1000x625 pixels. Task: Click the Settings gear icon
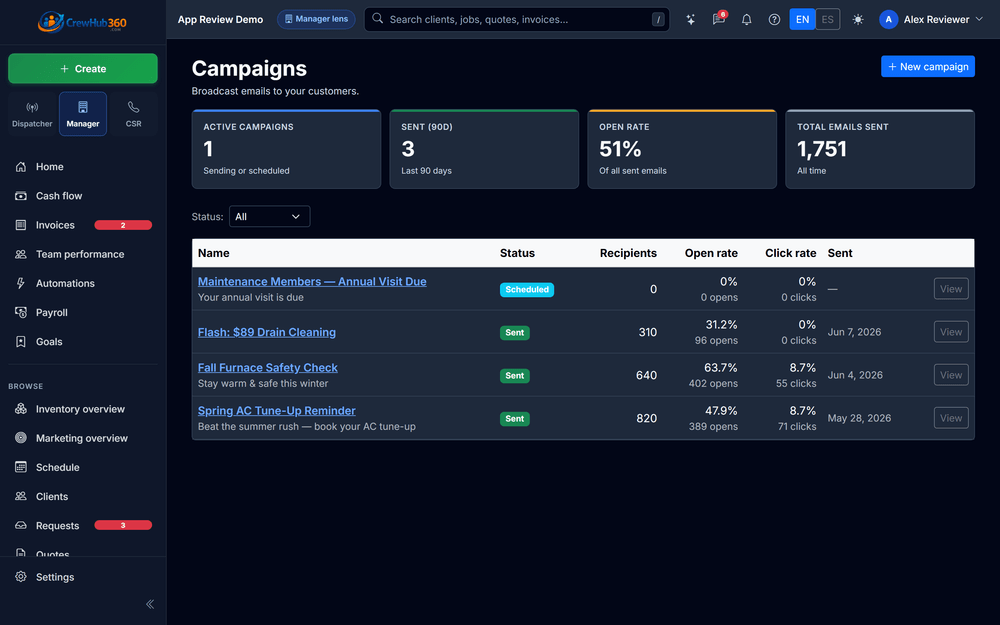21,577
